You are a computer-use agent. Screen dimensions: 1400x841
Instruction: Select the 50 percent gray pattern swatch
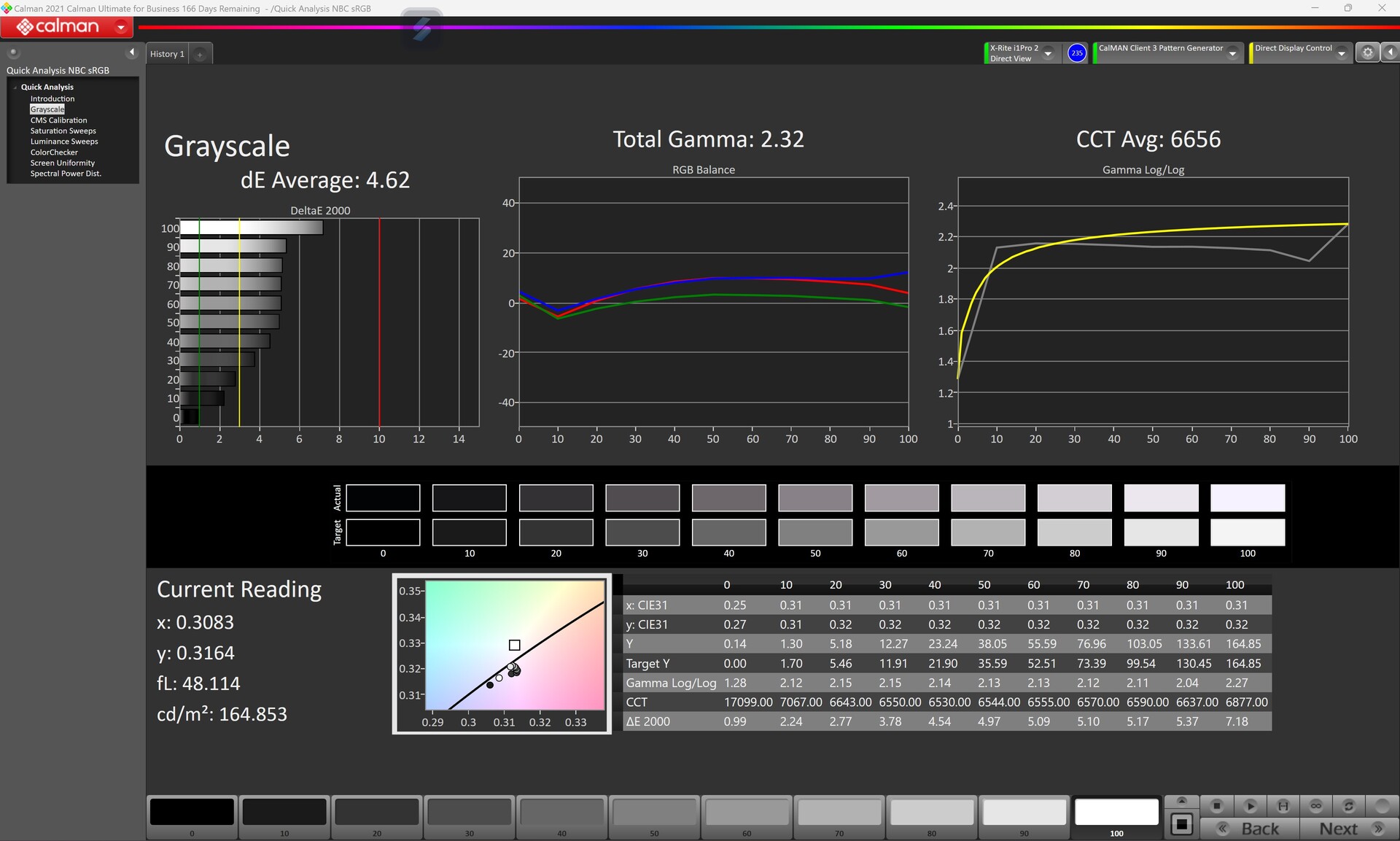tap(654, 813)
